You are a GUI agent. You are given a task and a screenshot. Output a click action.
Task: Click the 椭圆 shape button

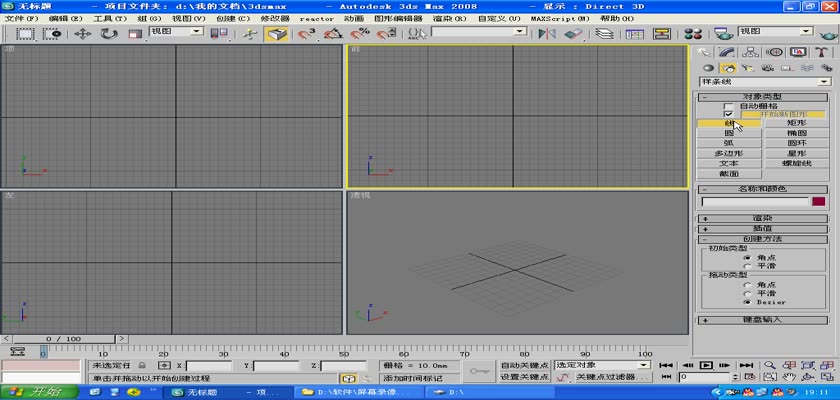(x=797, y=133)
